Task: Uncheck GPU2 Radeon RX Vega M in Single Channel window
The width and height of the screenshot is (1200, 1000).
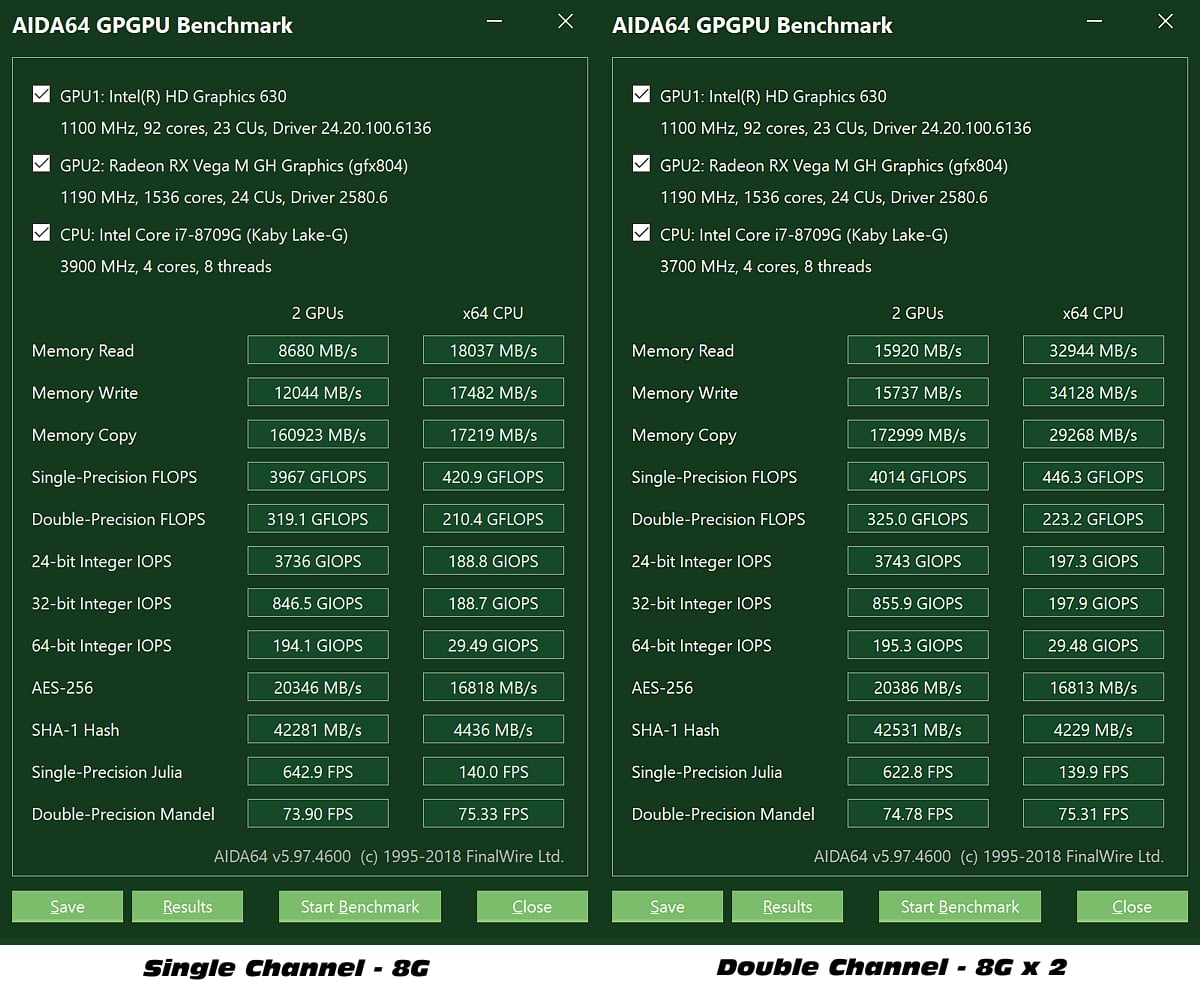Action: (x=41, y=164)
